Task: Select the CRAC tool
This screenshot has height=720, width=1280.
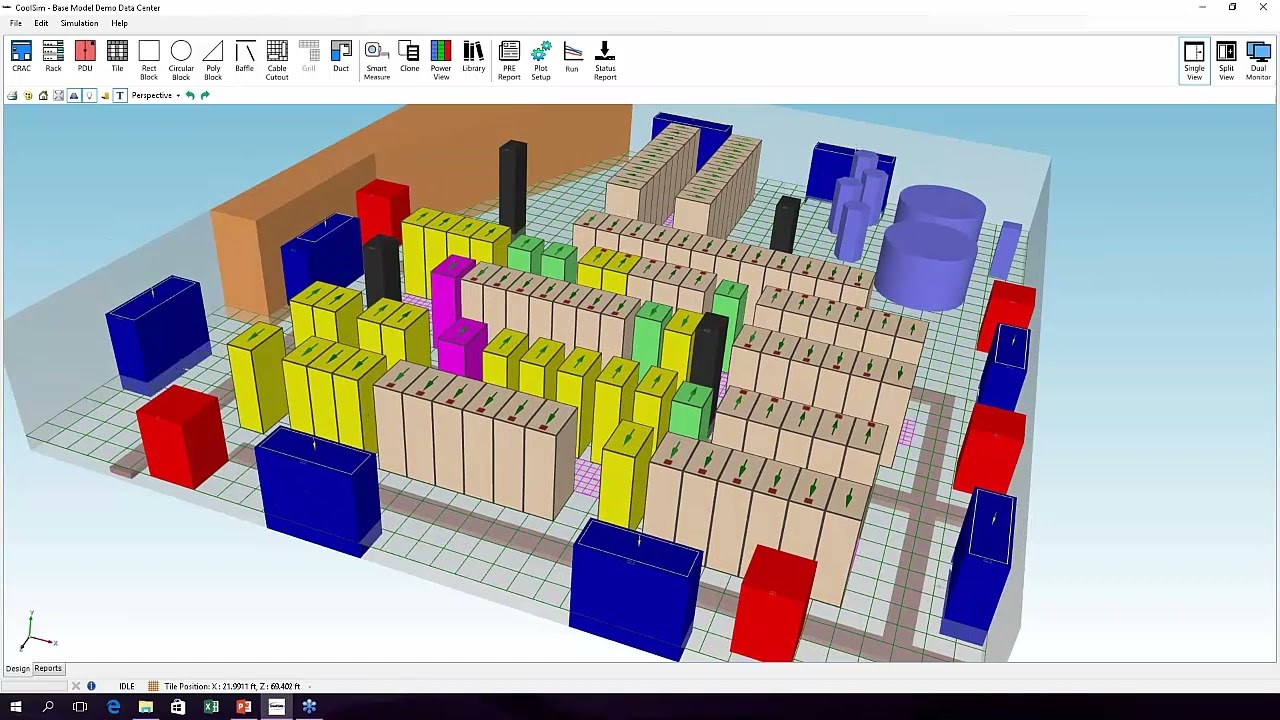Action: tap(21, 57)
